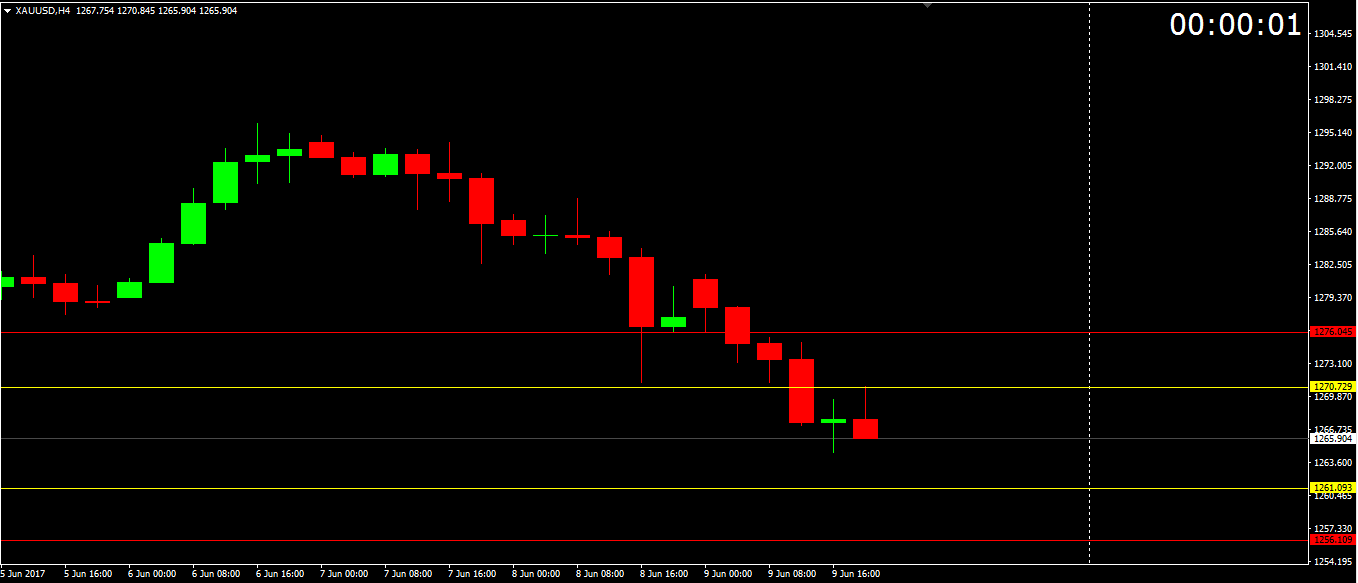Click the XAUUSD,H4 chart title text

[x=43, y=10]
